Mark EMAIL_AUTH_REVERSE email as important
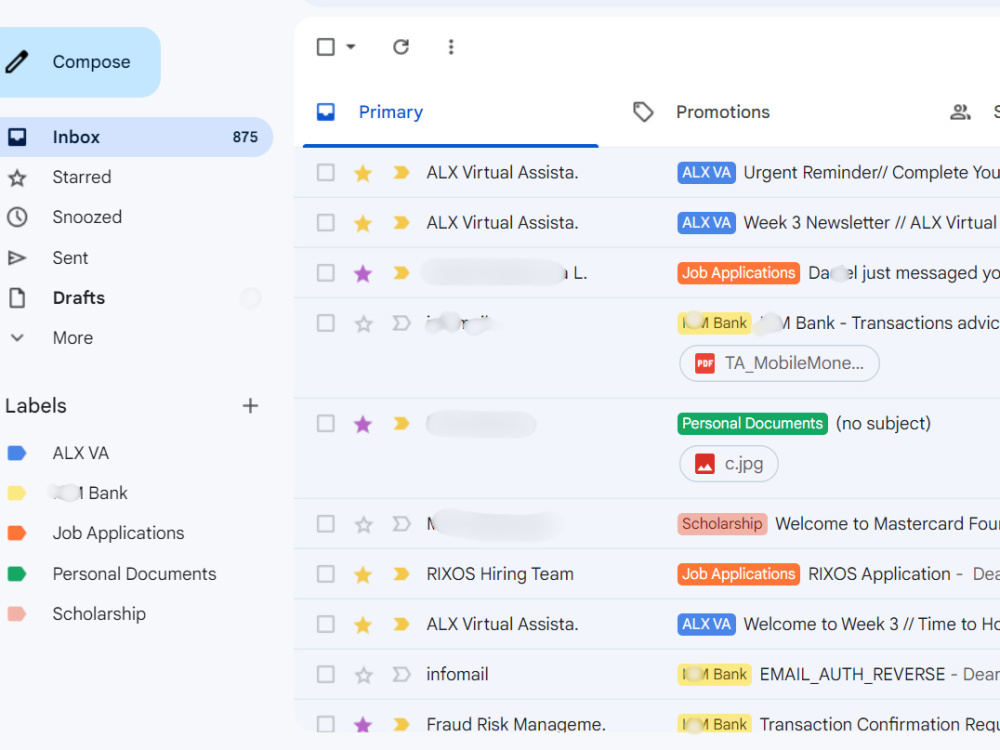 coord(401,675)
